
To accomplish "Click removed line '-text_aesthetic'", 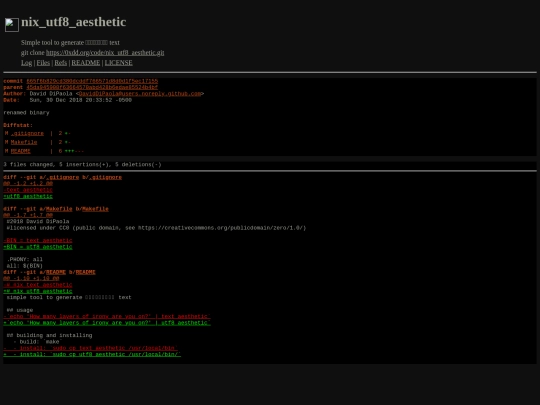I will pyautogui.click(x=28, y=190).
